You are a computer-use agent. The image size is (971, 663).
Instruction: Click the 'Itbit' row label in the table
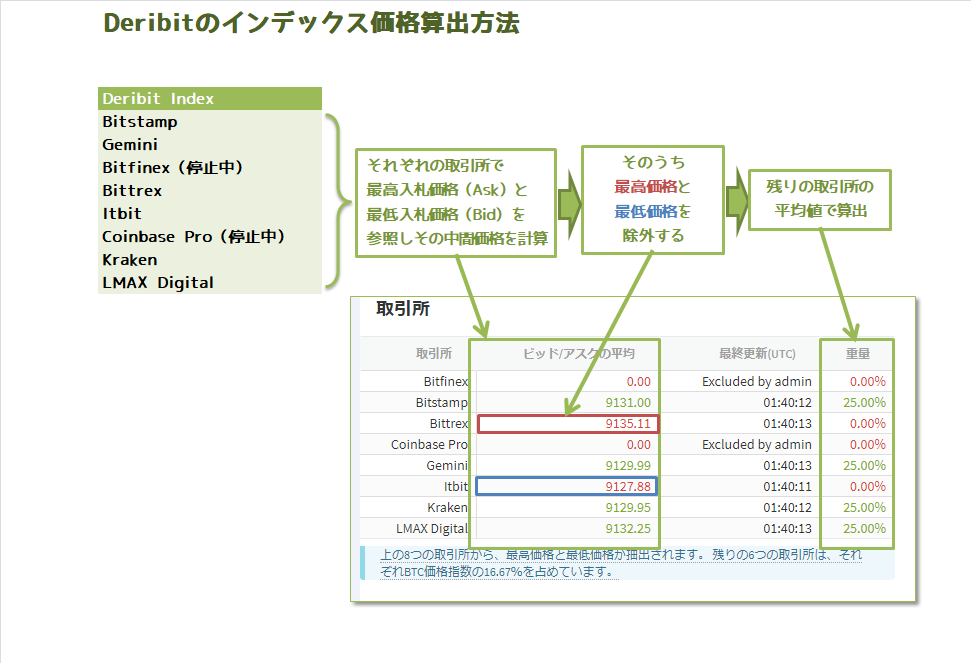(456, 487)
